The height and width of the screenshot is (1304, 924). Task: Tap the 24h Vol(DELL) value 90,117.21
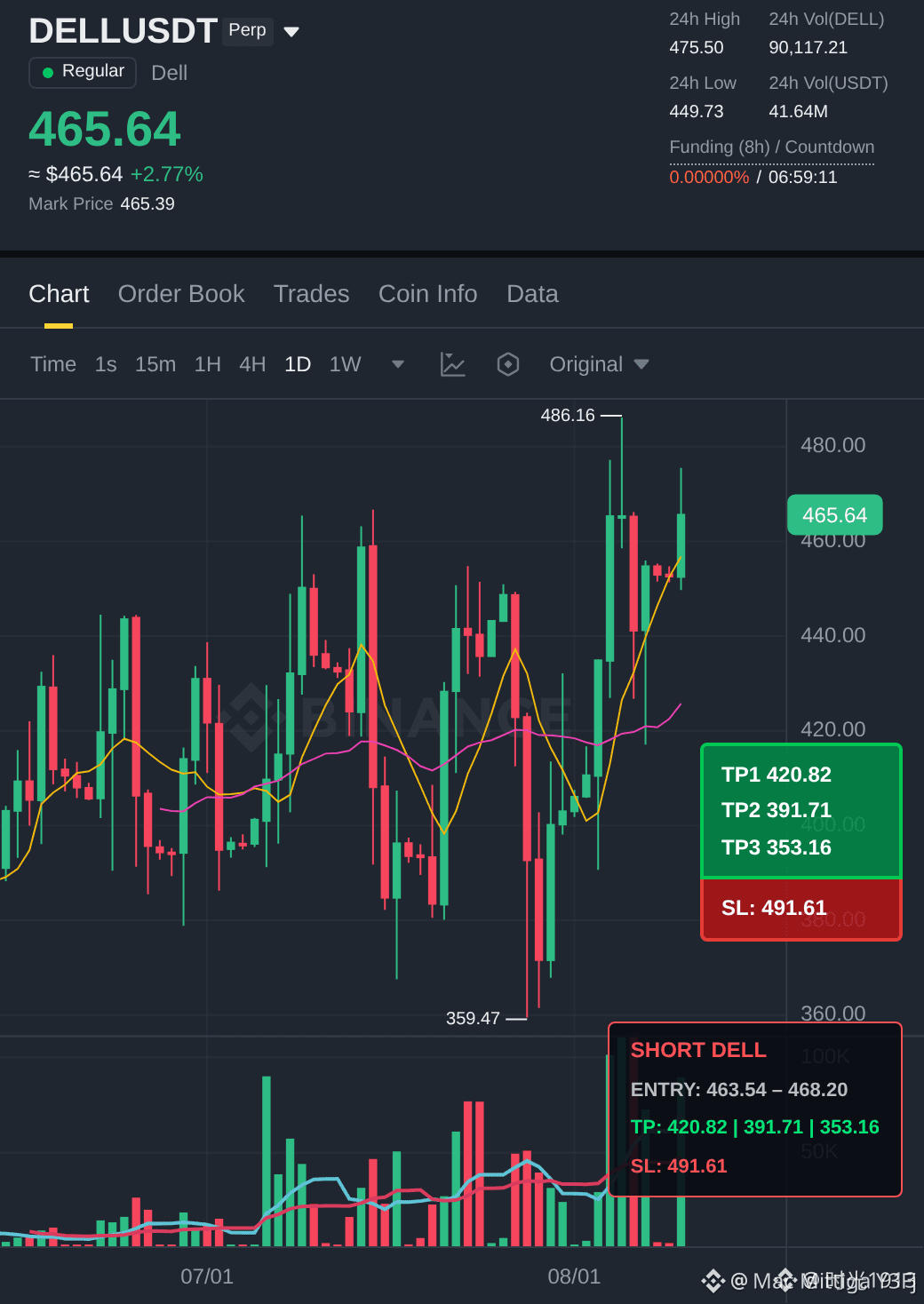[808, 47]
